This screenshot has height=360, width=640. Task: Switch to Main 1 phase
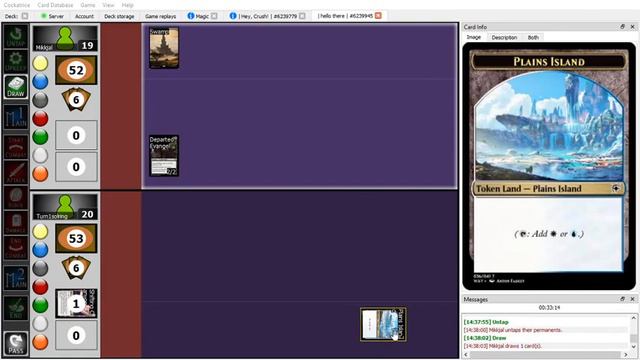(x=16, y=117)
